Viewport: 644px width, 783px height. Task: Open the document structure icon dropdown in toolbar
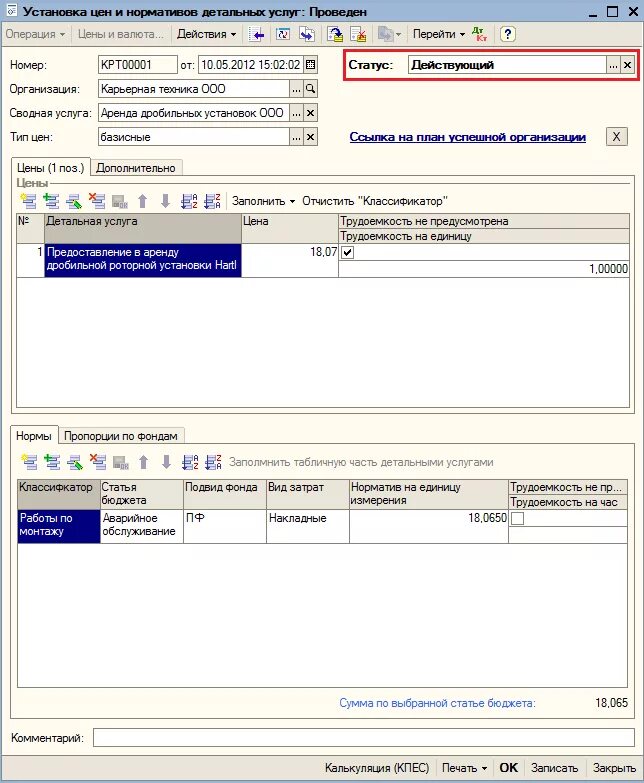coord(389,34)
